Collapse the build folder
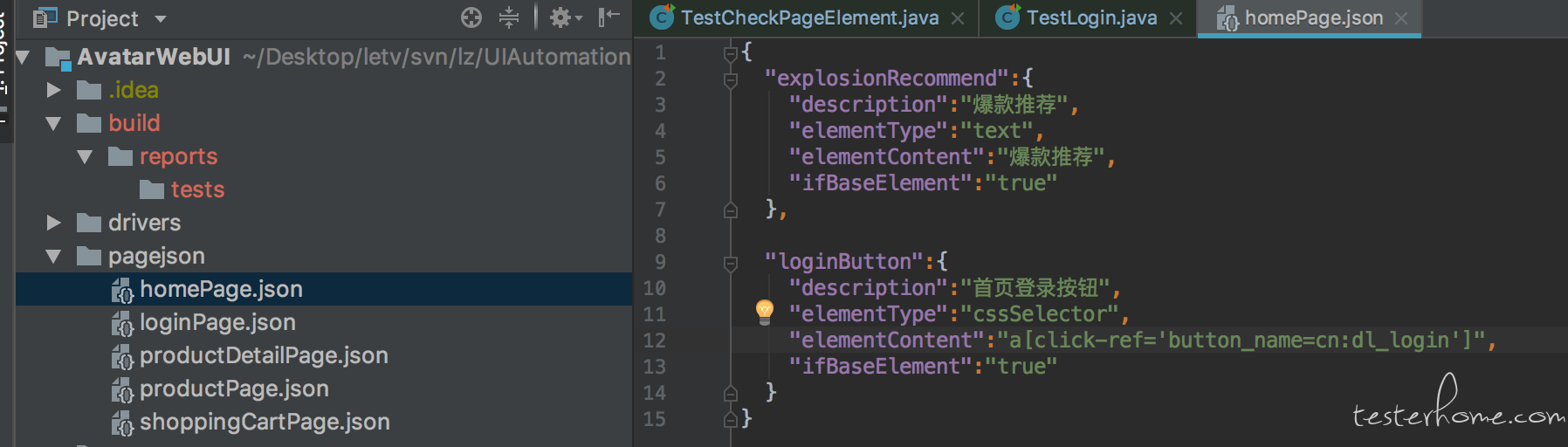Screen dimensions: 1568x447 click(x=53, y=123)
